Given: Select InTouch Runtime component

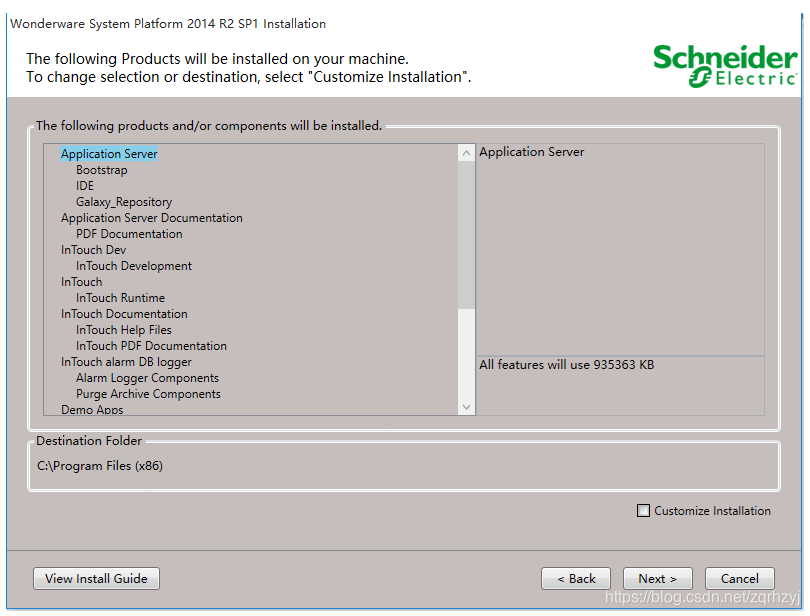Looking at the screenshot, I should pyautogui.click(x=120, y=298).
